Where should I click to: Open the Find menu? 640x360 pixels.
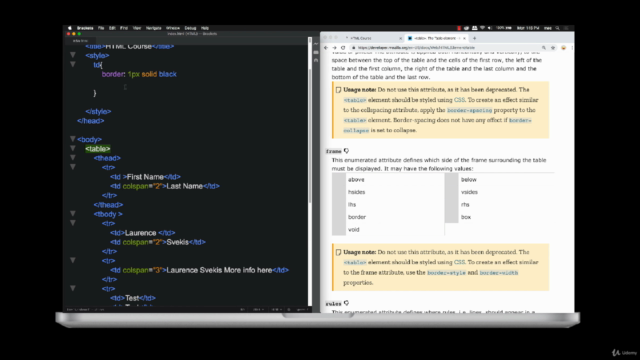124,28
